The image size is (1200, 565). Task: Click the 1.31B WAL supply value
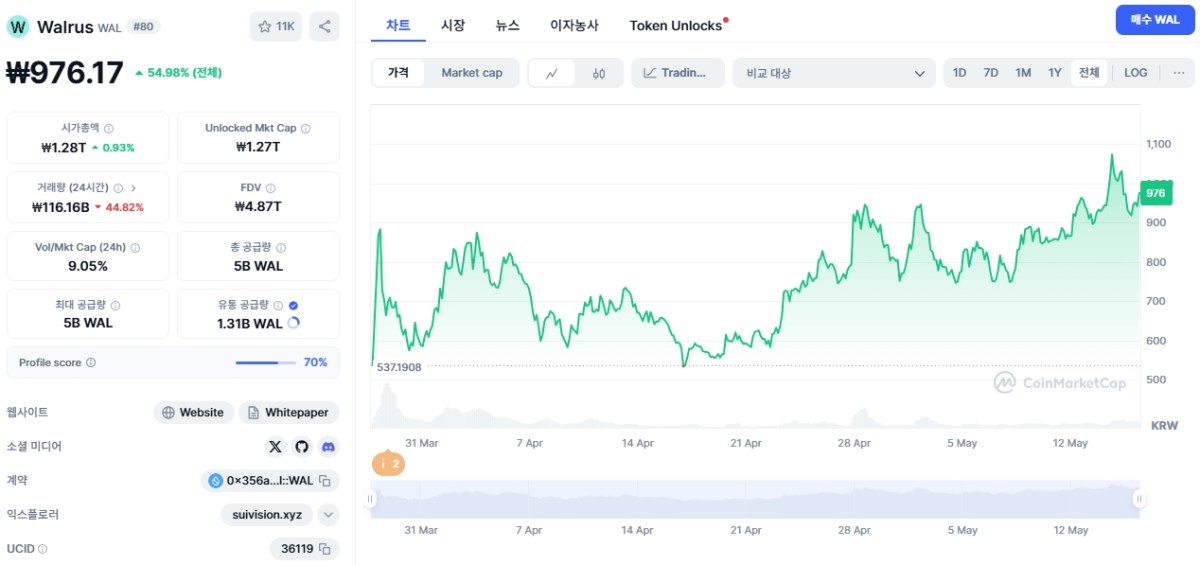250,323
